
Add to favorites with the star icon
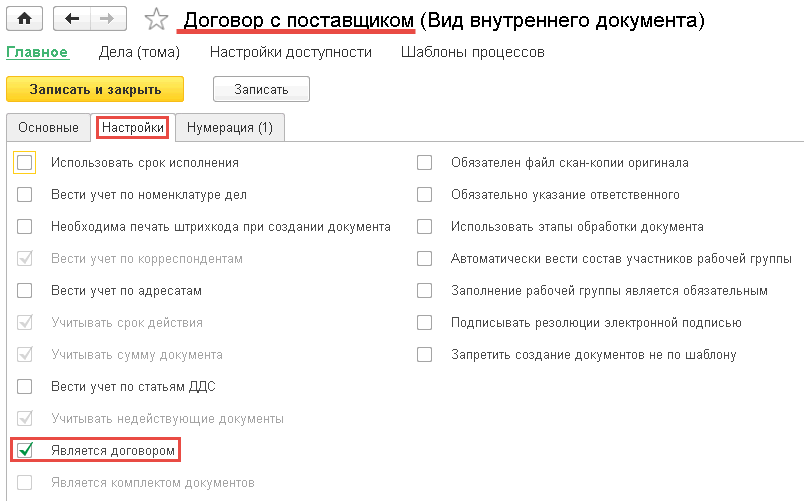(x=156, y=20)
